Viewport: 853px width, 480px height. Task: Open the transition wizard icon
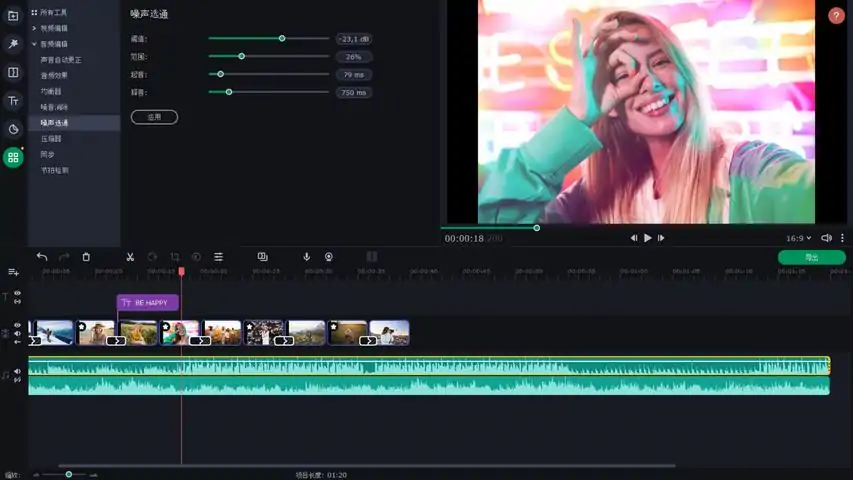[x=262, y=257]
